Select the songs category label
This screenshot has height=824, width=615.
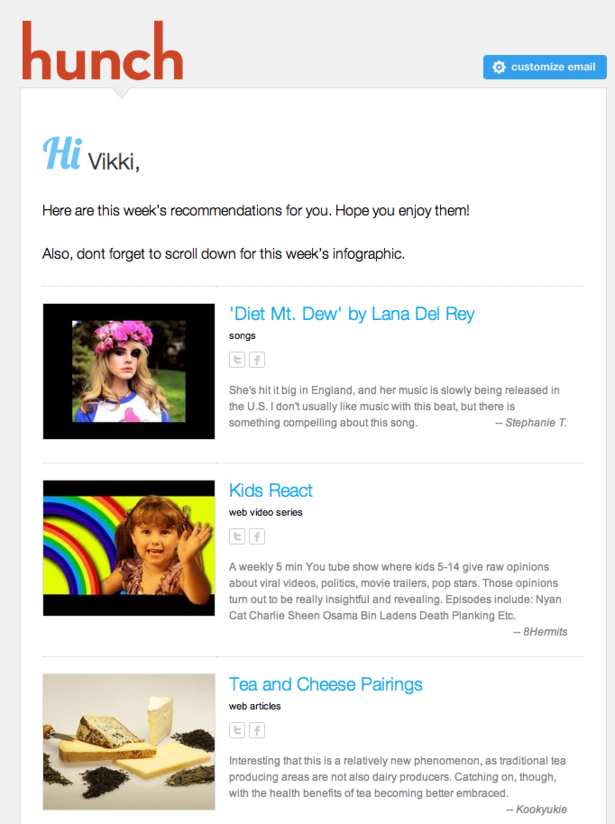(242, 336)
